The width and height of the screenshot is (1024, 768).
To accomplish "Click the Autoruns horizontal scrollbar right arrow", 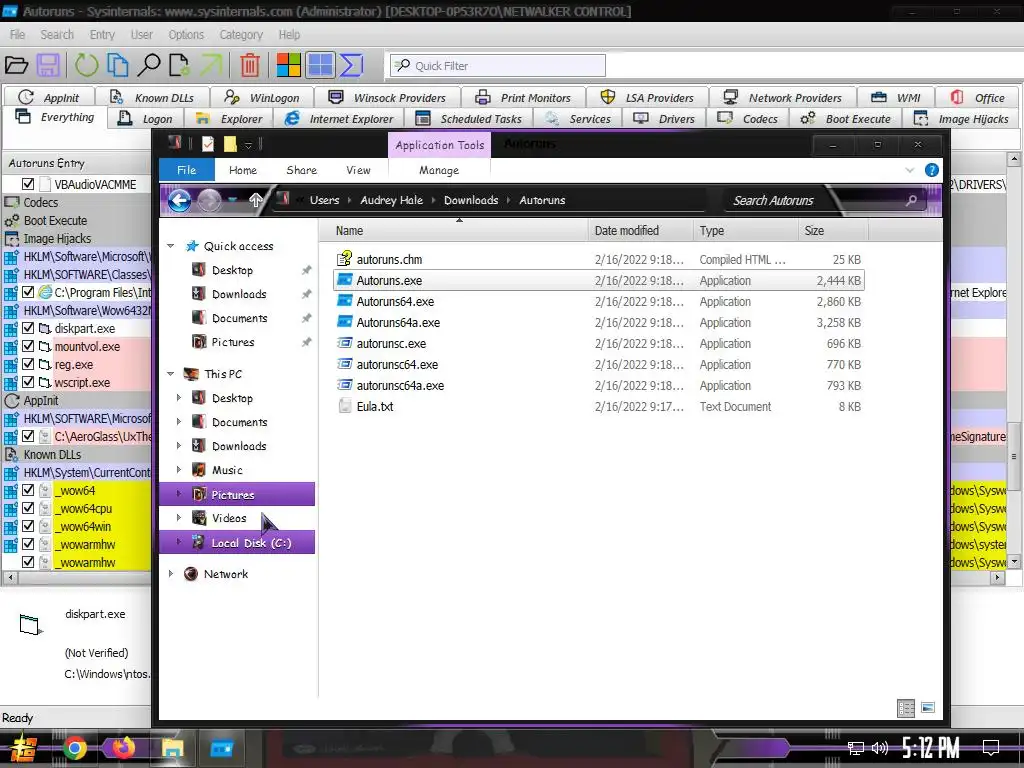I will pyautogui.click(x=997, y=577).
